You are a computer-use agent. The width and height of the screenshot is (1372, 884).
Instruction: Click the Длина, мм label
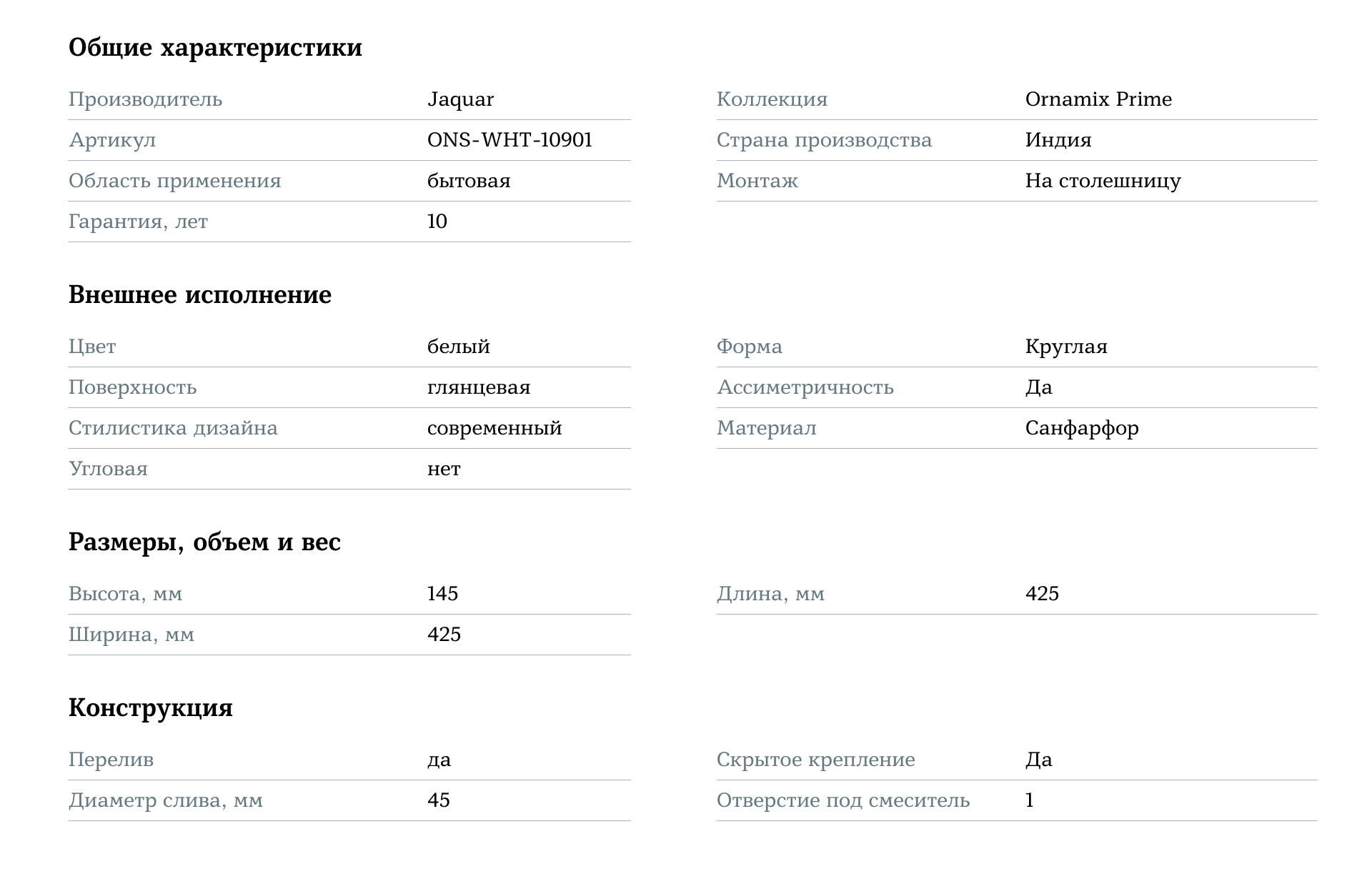tap(770, 594)
